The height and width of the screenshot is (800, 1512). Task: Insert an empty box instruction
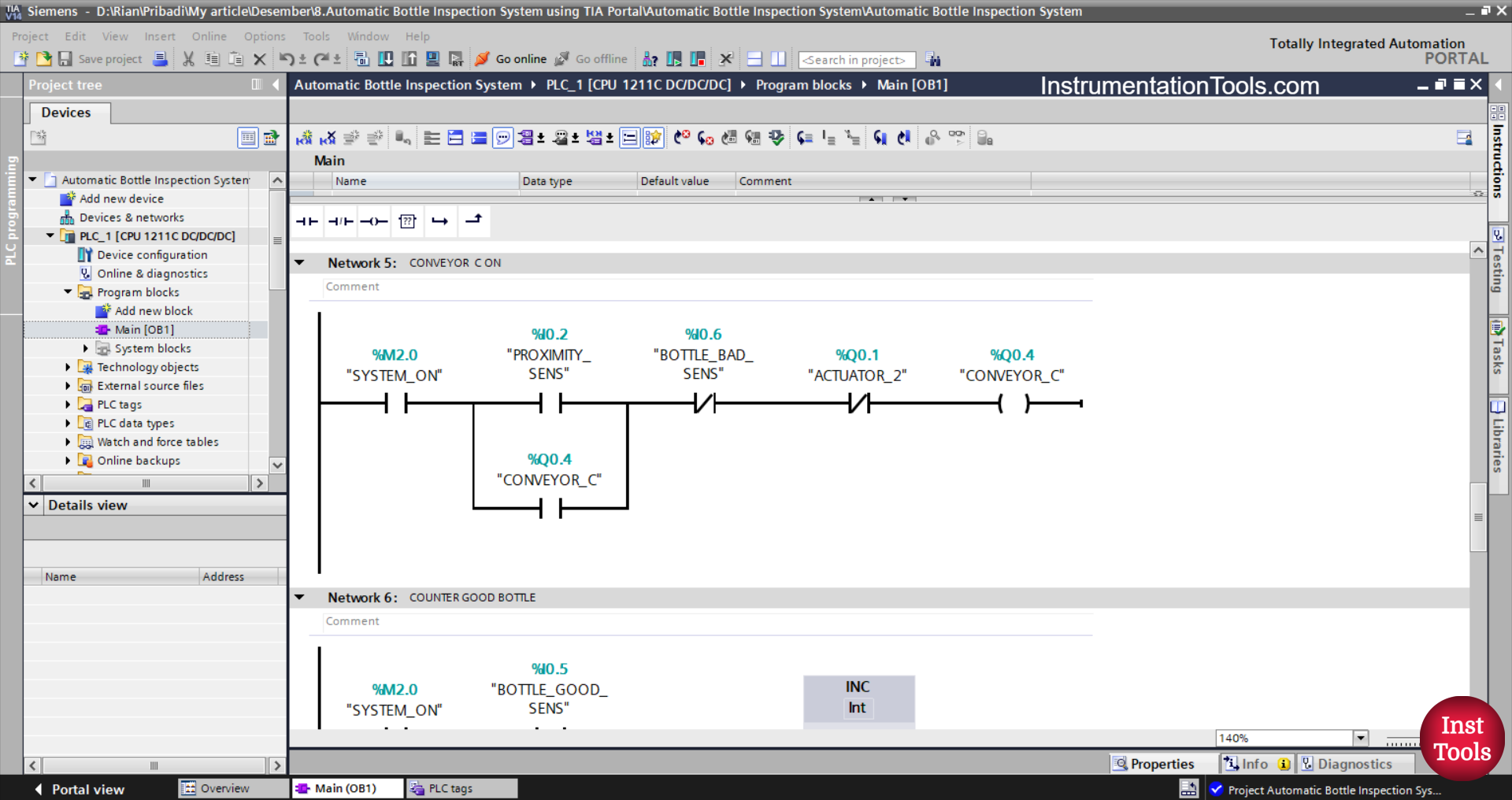click(x=407, y=221)
